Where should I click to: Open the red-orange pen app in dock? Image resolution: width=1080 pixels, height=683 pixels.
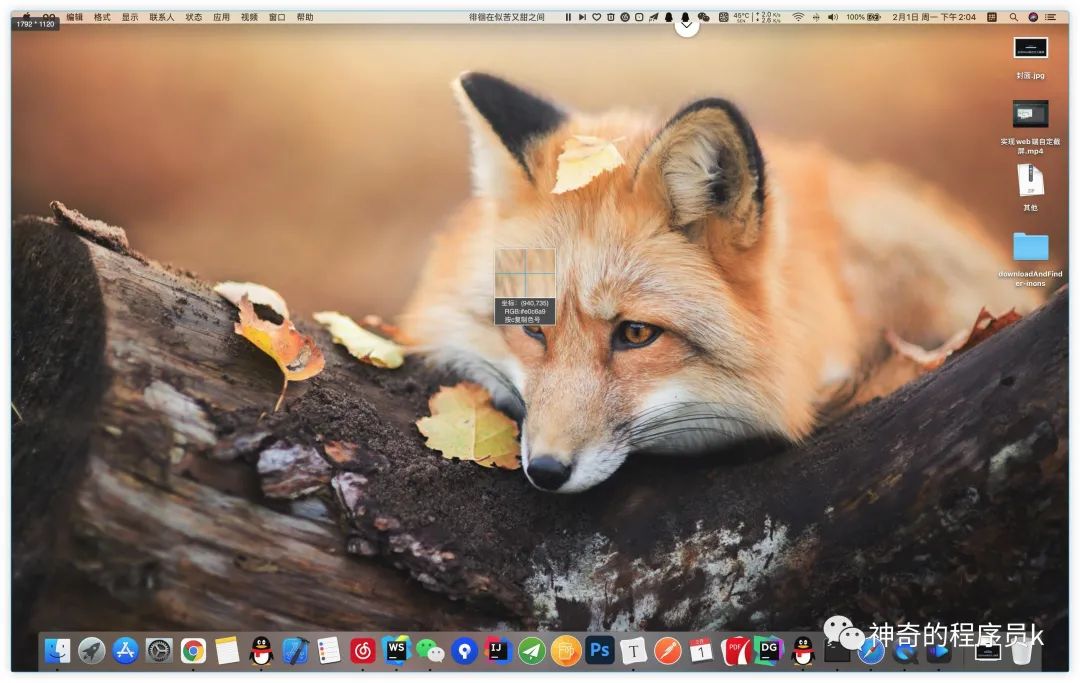[x=667, y=651]
